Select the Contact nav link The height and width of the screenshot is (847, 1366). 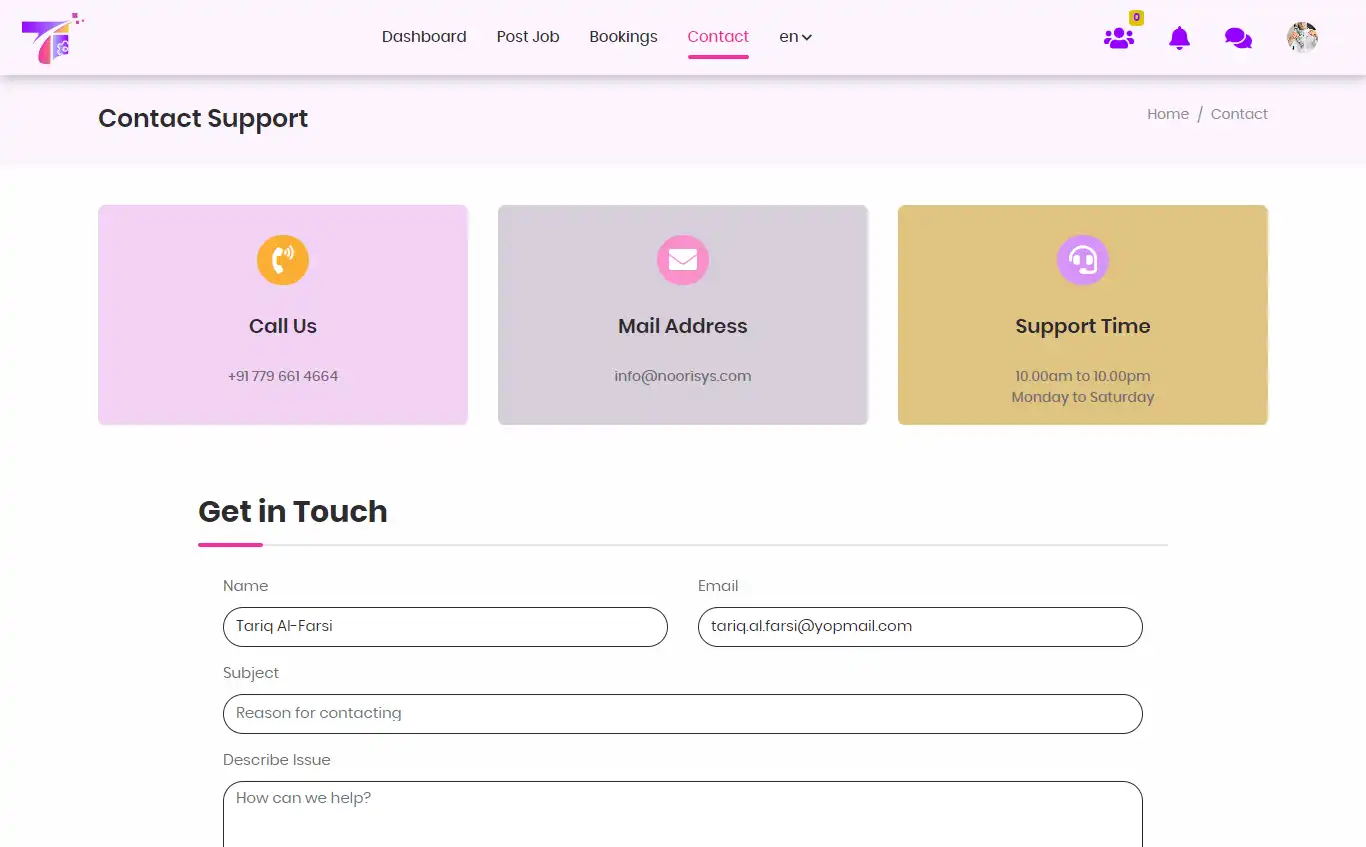point(717,36)
